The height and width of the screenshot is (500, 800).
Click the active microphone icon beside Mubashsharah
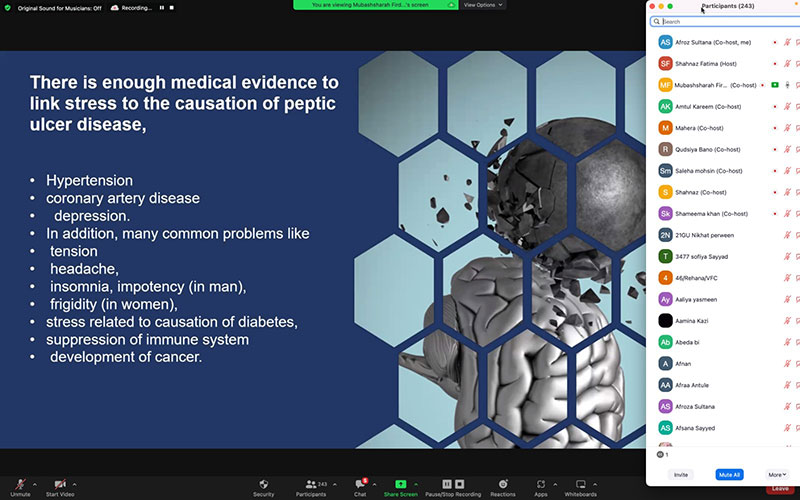[787, 85]
